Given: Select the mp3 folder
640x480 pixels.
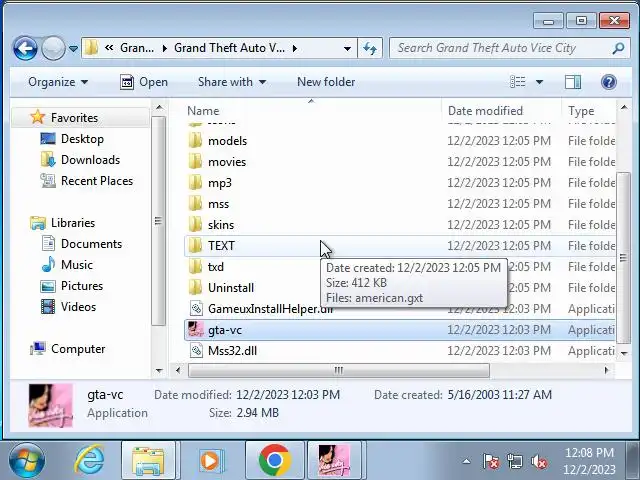Looking at the screenshot, I should tap(400, 183).
